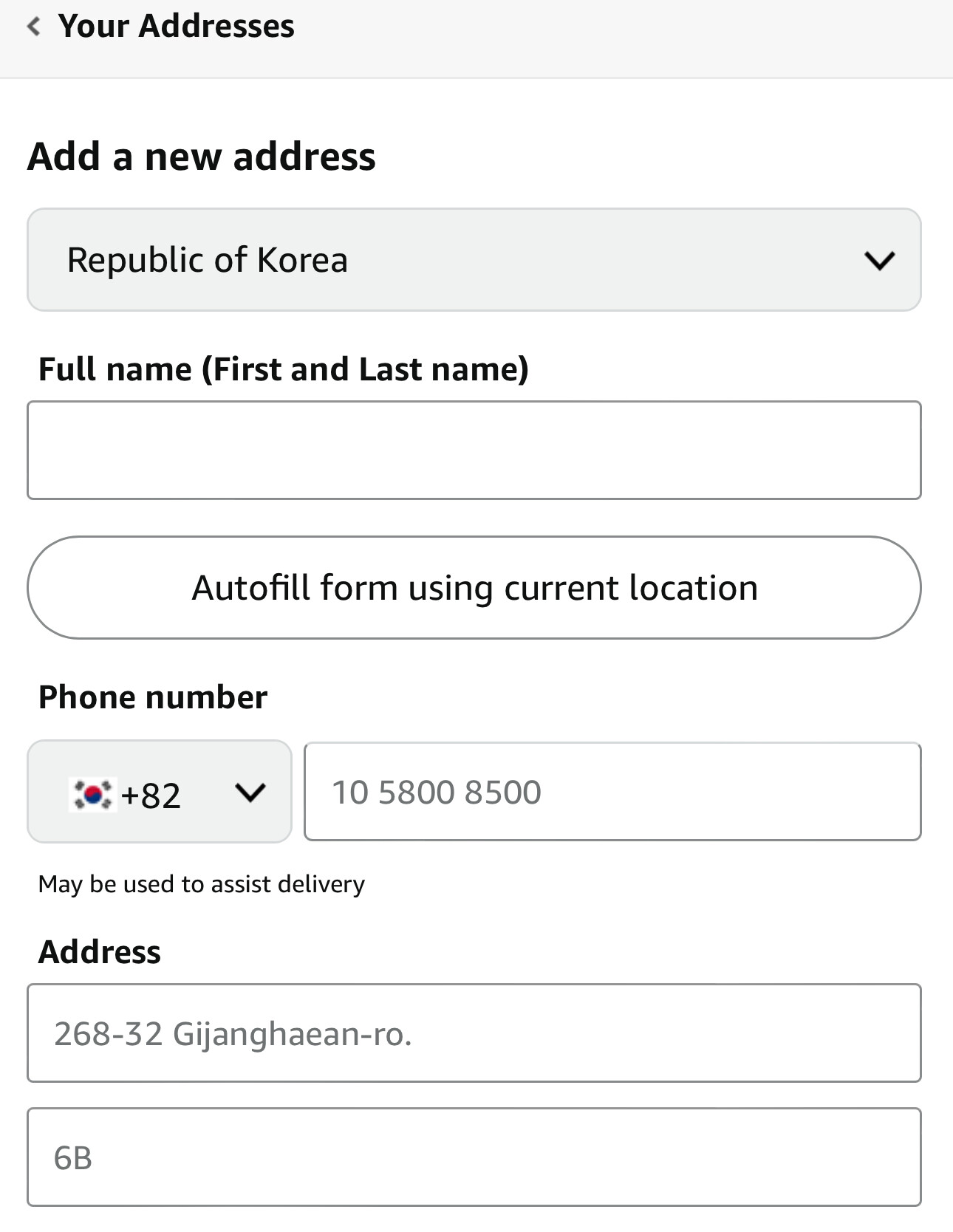Click the phone code down arrow
The height and width of the screenshot is (1232, 953).
tap(250, 793)
